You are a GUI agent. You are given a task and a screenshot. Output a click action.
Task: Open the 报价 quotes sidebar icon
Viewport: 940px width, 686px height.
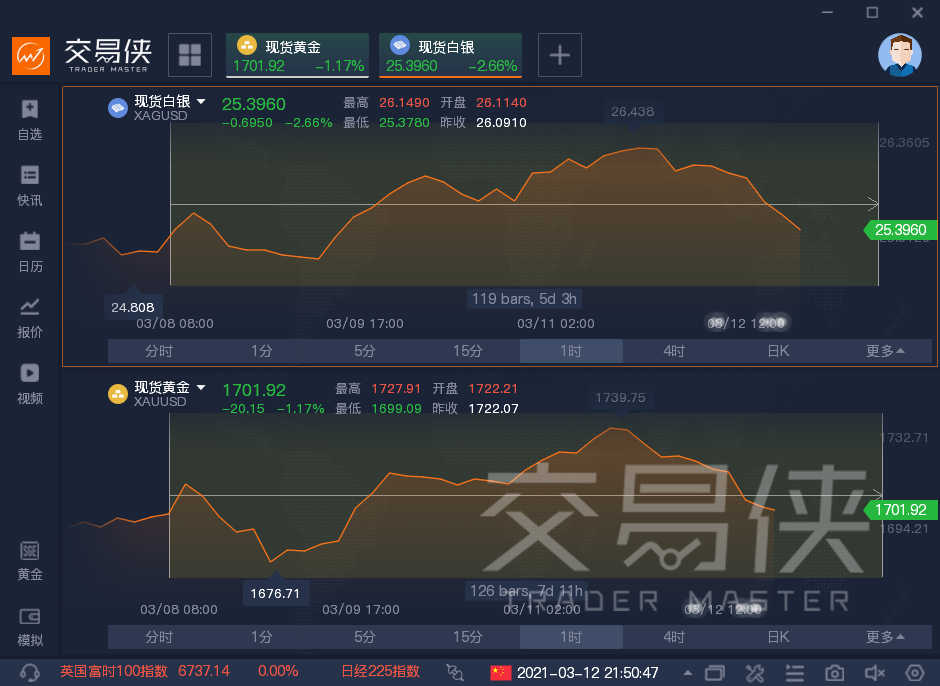coord(29,318)
